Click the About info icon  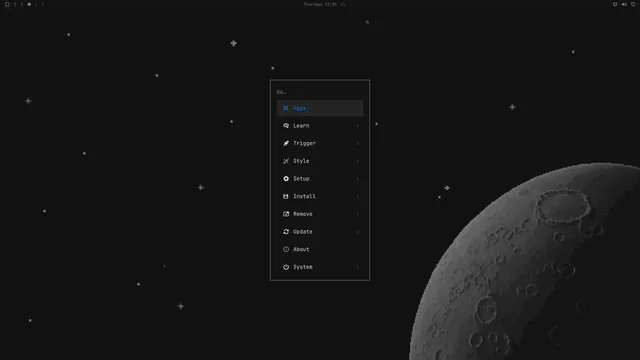click(286, 249)
